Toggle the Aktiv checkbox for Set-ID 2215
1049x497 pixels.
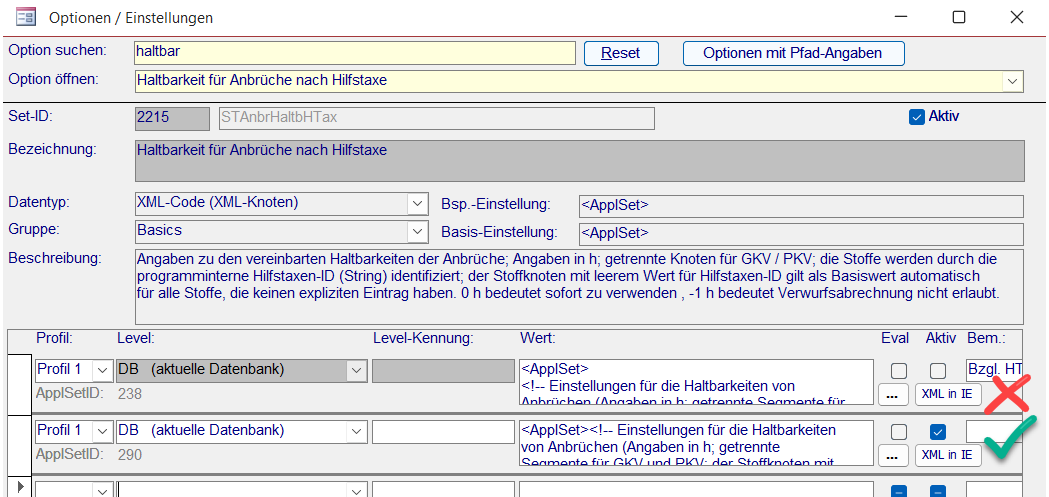916,117
